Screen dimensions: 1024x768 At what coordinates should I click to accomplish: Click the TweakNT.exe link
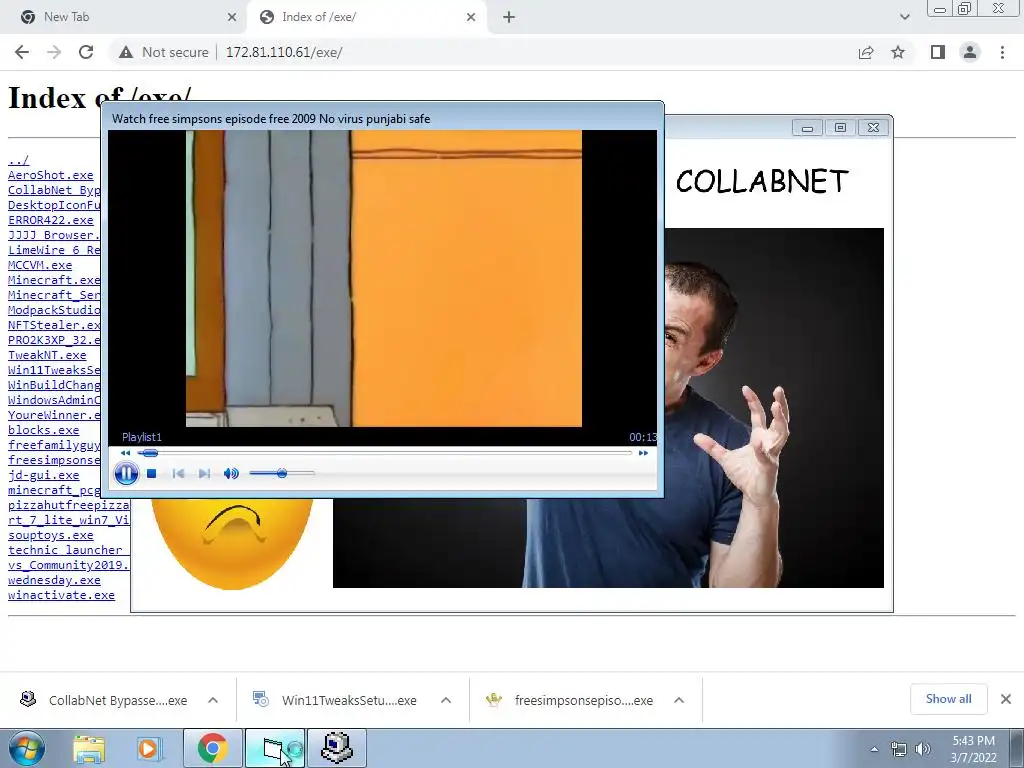pyautogui.click(x=47, y=355)
